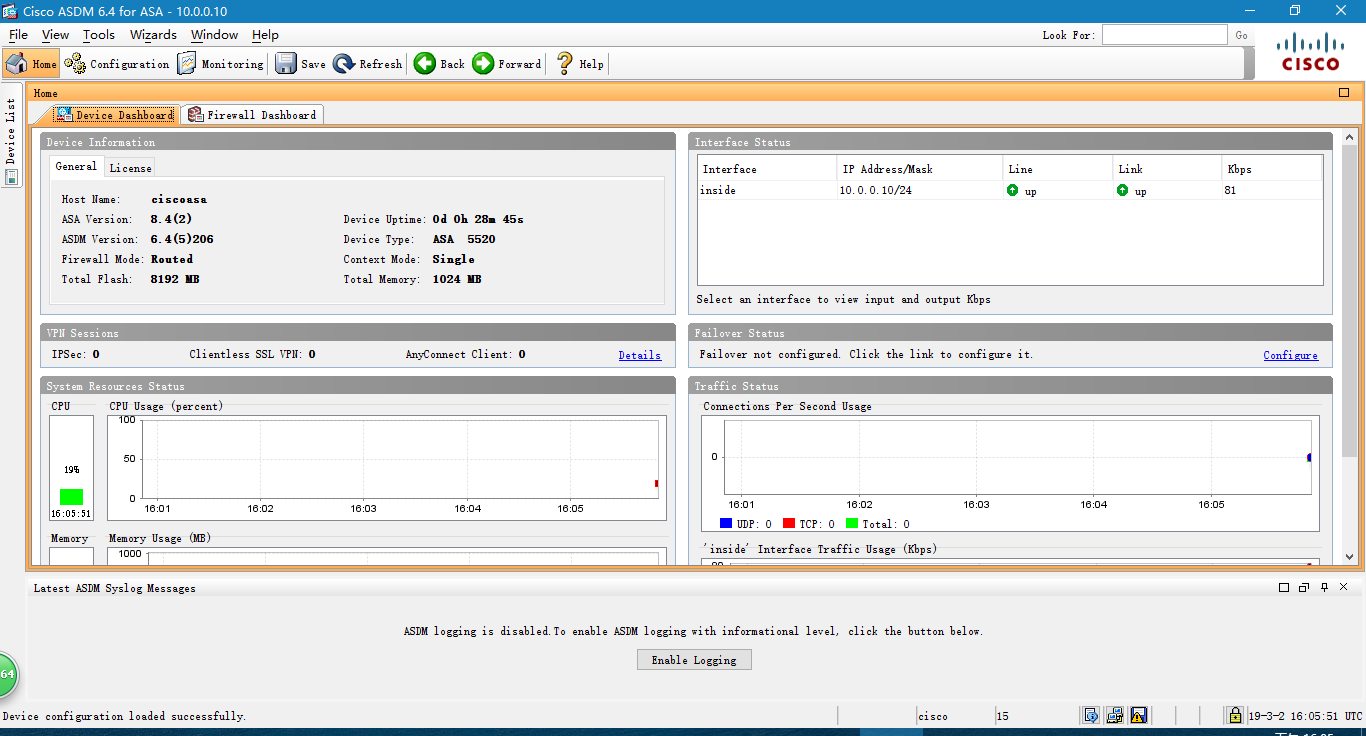Click the Cisco logo
The width and height of the screenshot is (1366, 736).
click(x=1311, y=52)
